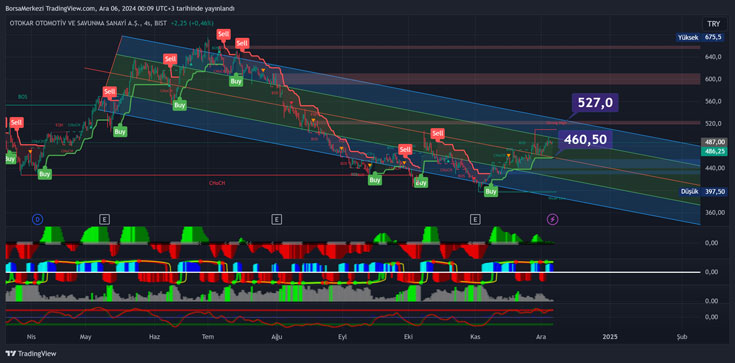The height and width of the screenshot is (363, 735).
Task: Click the Haz month label on time axis
Action: (155, 337)
